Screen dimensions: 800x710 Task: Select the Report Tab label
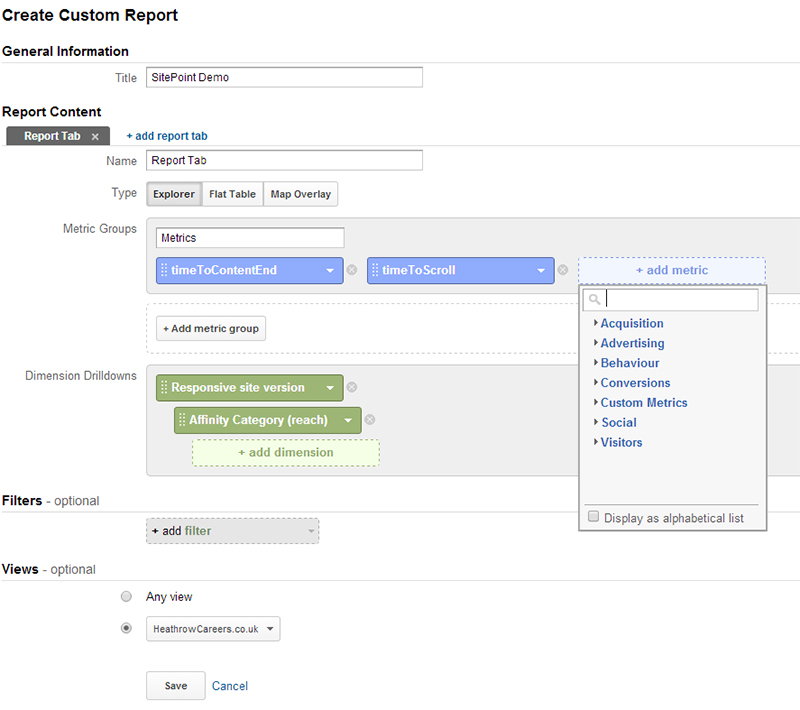50,135
